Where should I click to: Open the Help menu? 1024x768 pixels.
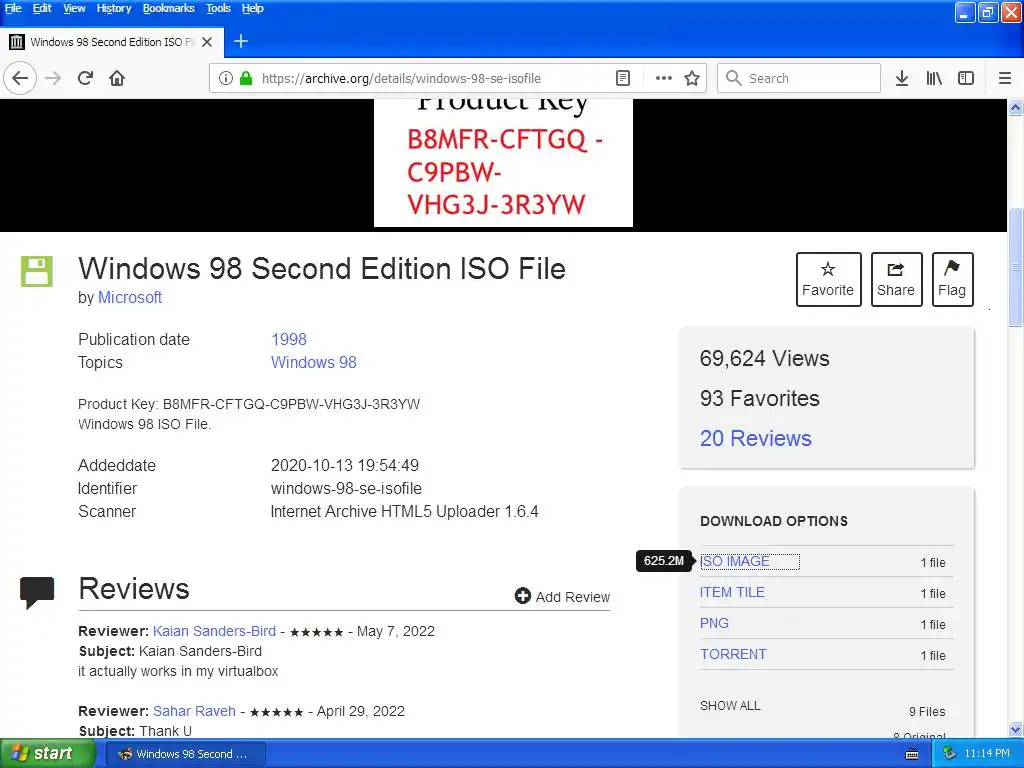point(252,8)
